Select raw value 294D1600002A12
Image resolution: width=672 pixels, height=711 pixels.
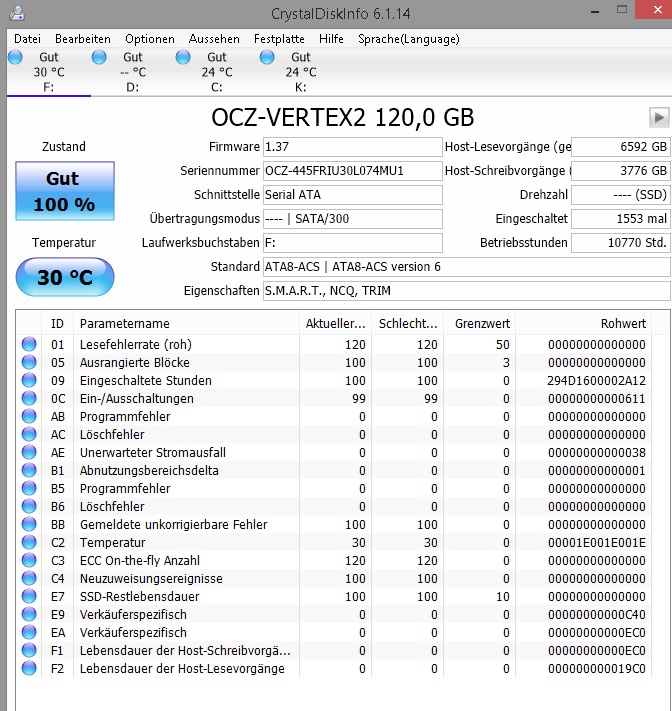point(596,380)
